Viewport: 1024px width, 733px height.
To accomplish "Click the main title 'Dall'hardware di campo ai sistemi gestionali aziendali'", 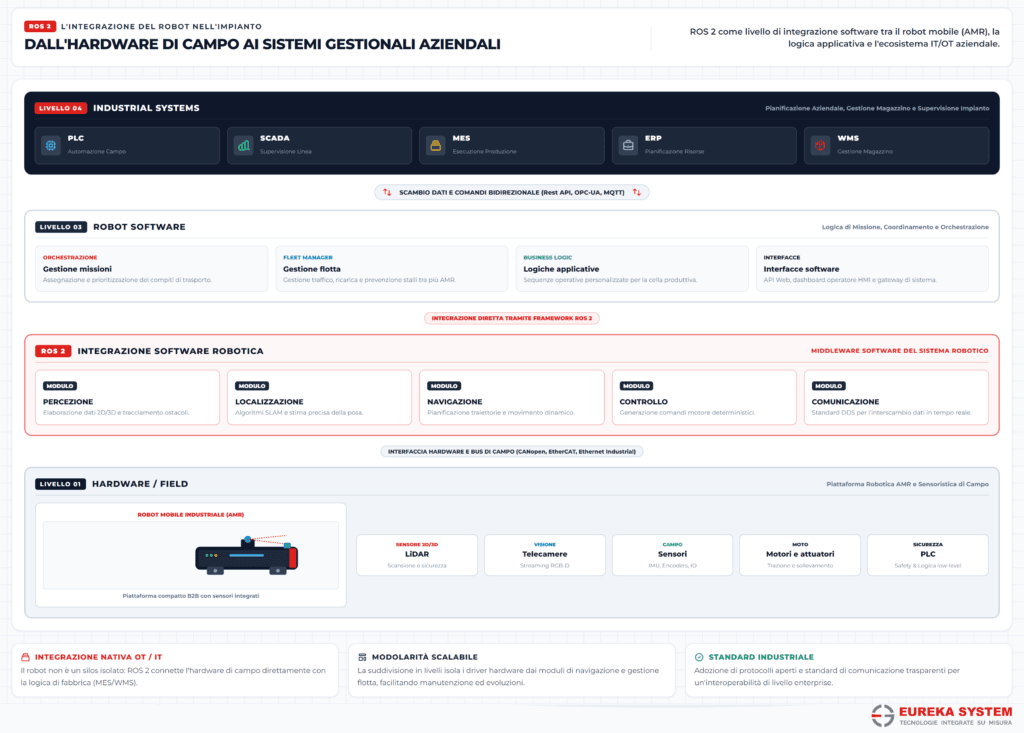I will coord(263,44).
